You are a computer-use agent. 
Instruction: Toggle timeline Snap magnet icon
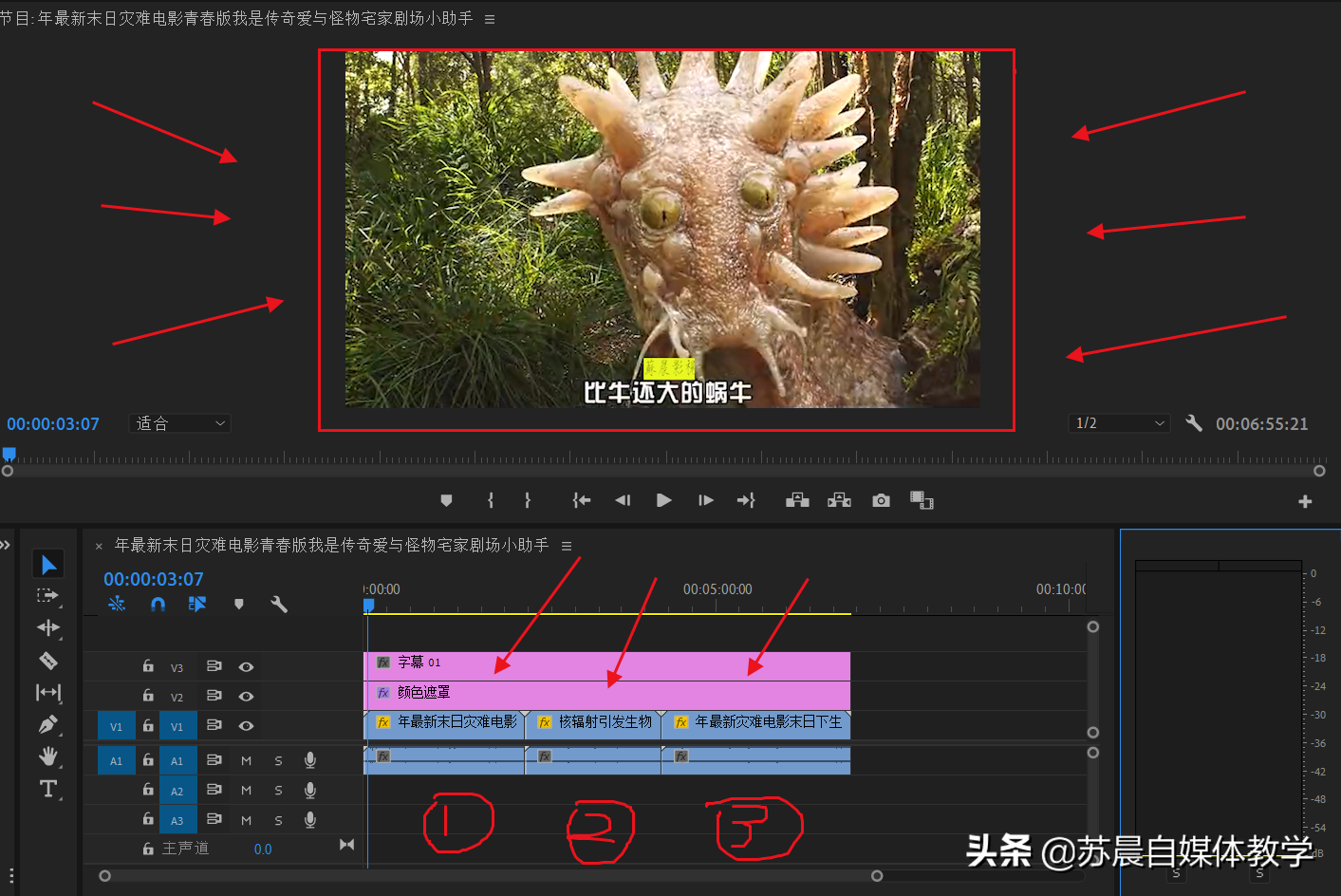coord(158,604)
